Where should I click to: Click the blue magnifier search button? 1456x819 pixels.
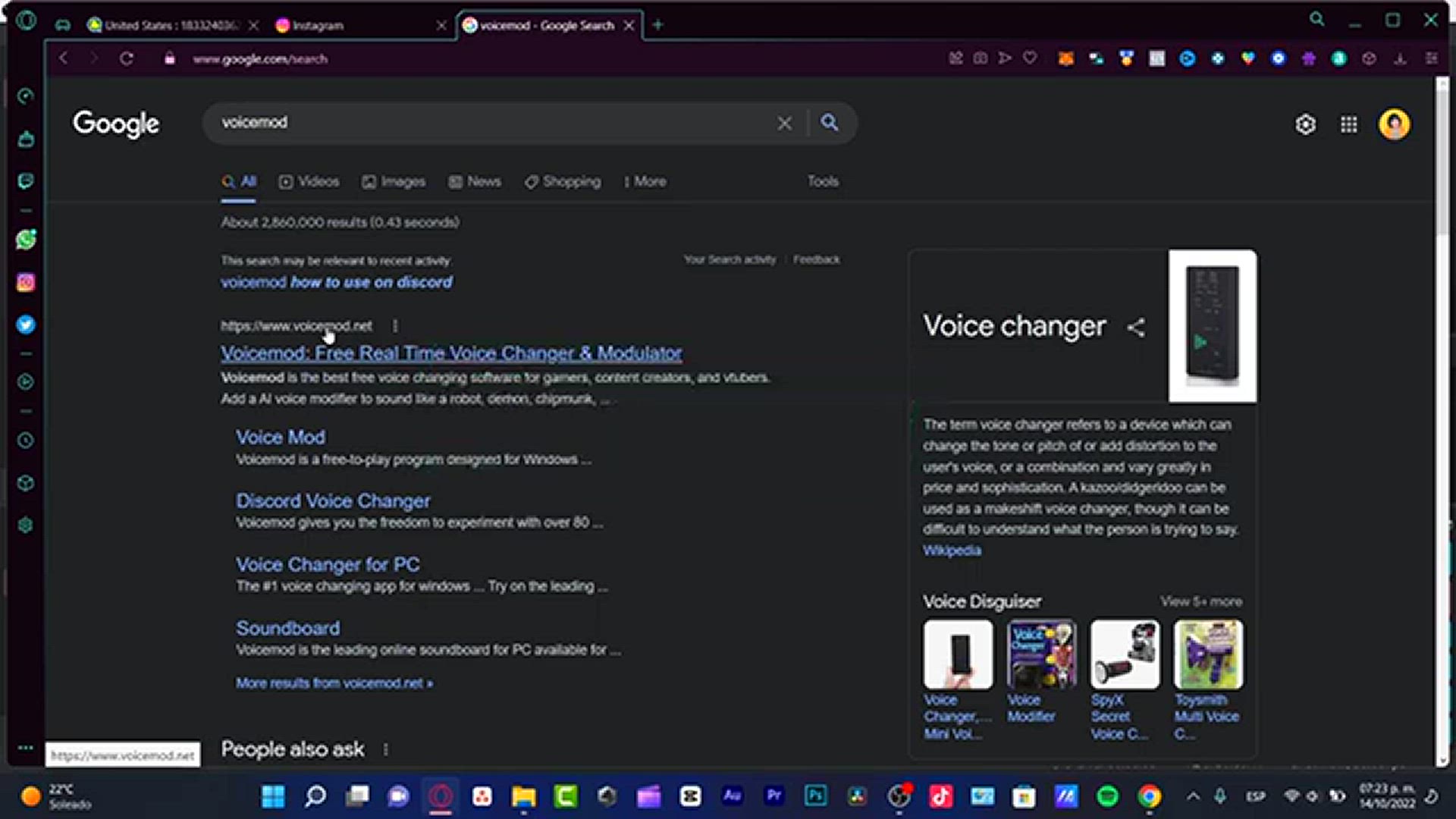830,123
